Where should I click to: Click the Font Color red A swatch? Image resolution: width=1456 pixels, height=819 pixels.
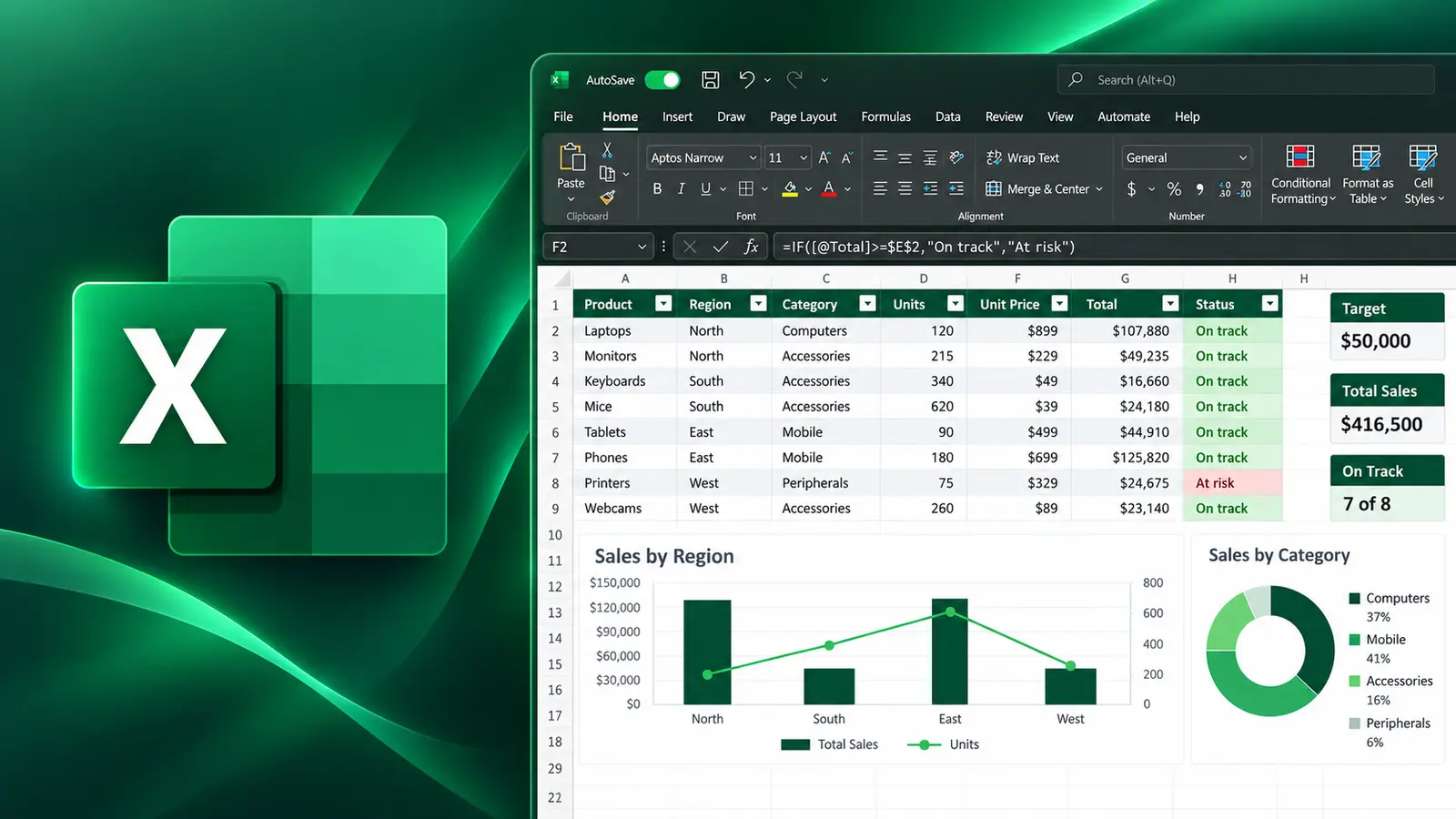click(x=829, y=188)
